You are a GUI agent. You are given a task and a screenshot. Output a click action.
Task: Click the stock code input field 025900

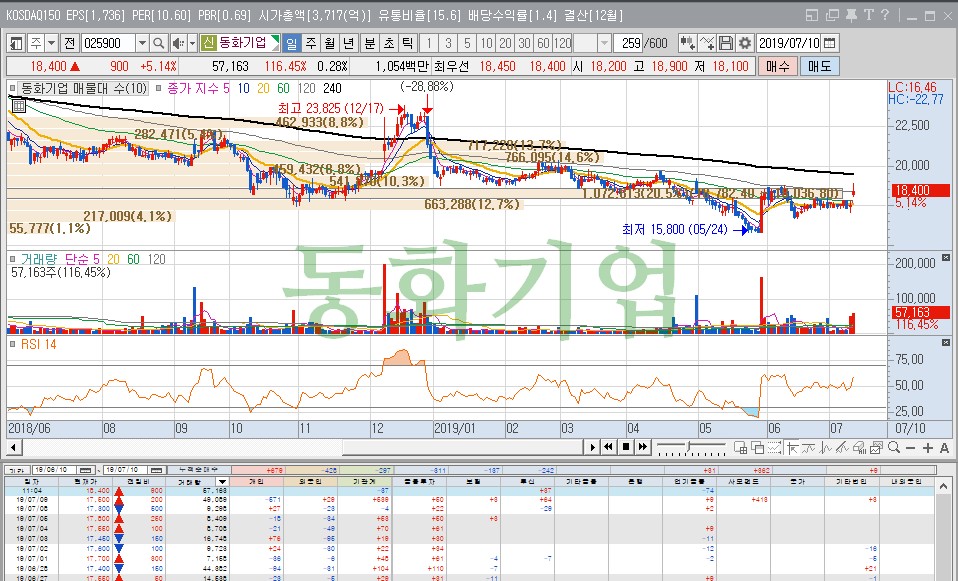108,43
